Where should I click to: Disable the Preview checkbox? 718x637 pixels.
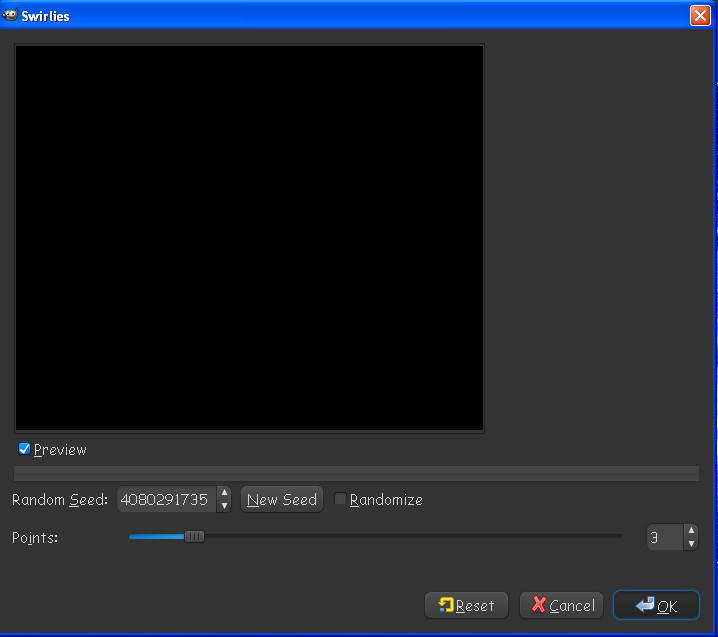pos(25,449)
